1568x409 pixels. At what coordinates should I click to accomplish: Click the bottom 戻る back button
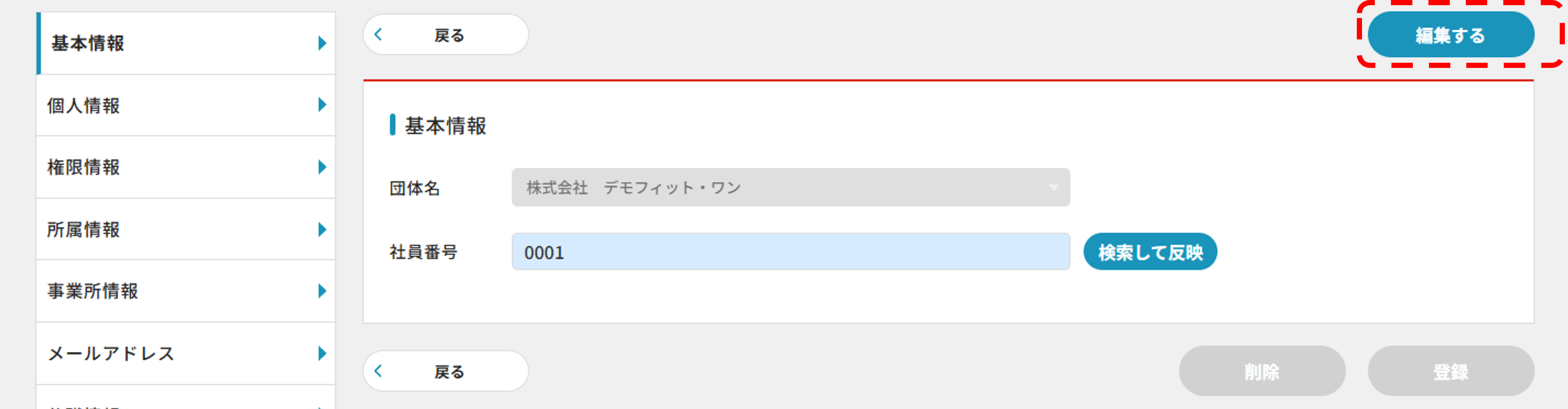[x=446, y=371]
